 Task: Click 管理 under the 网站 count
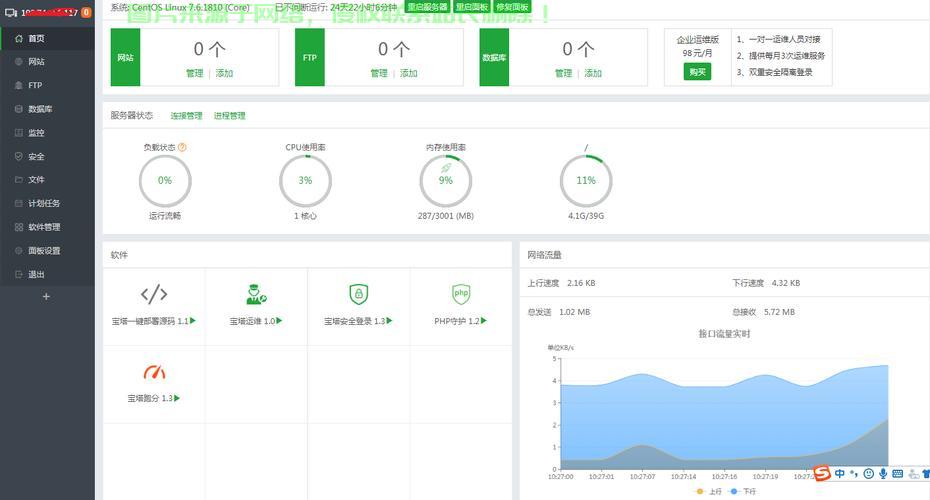coord(195,73)
